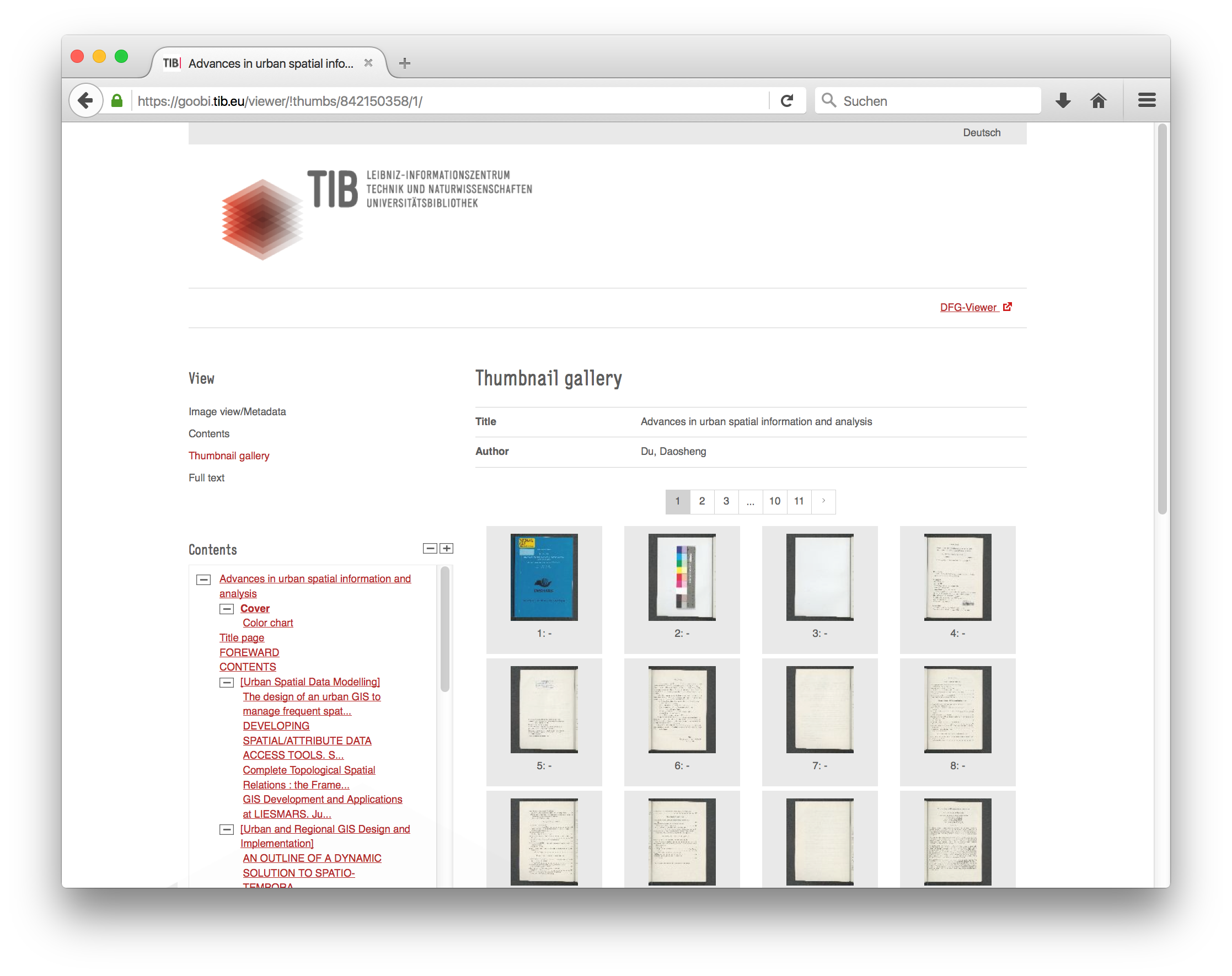Screen dimensions: 1232x976
Task: Open Urban Spatial Data Modelling section link
Action: click(310, 682)
